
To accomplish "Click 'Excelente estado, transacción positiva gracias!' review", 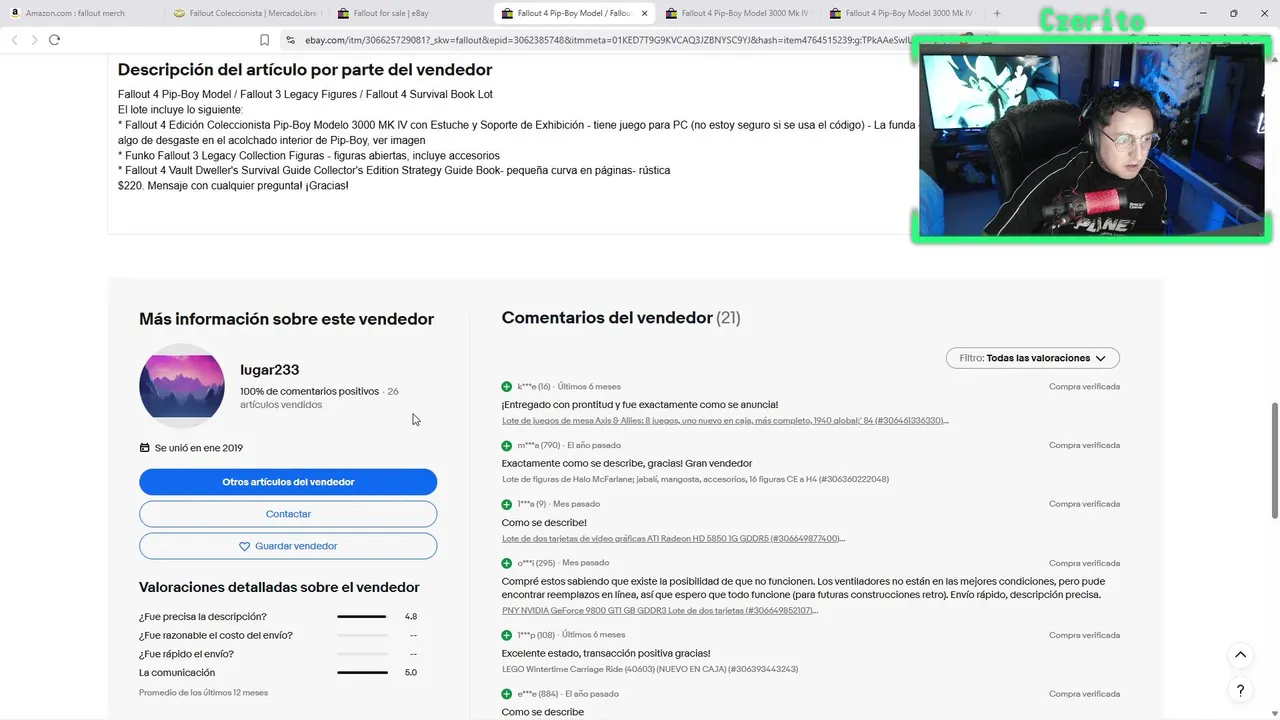I will 606,654.
